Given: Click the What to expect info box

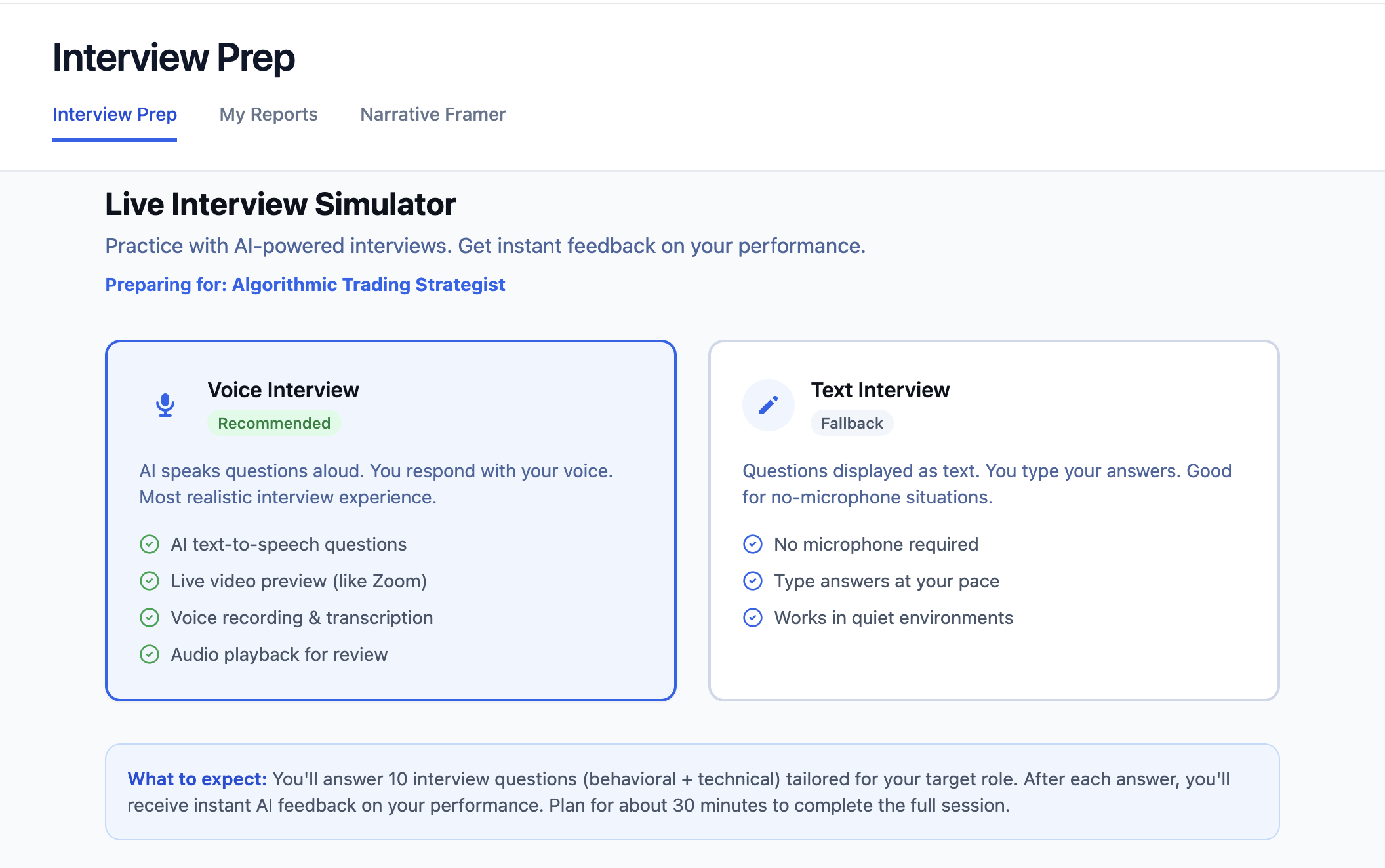Looking at the screenshot, I should click(692, 792).
